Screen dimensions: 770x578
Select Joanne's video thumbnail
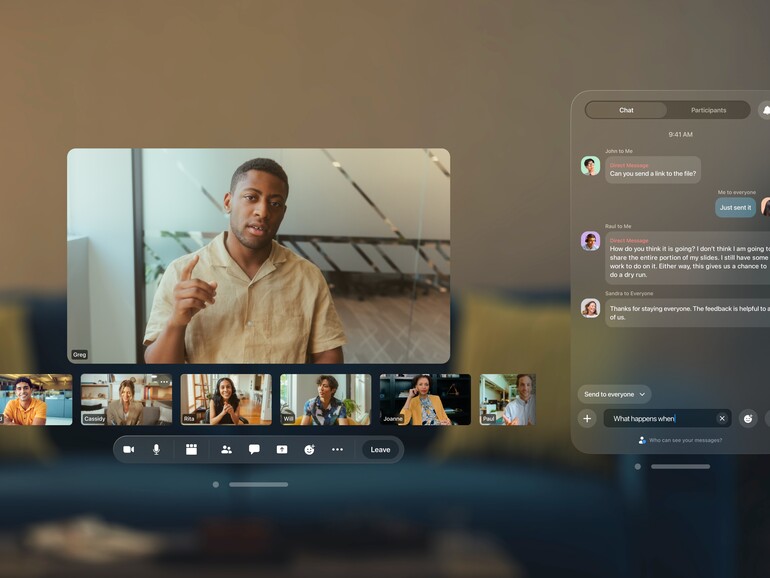pos(425,399)
